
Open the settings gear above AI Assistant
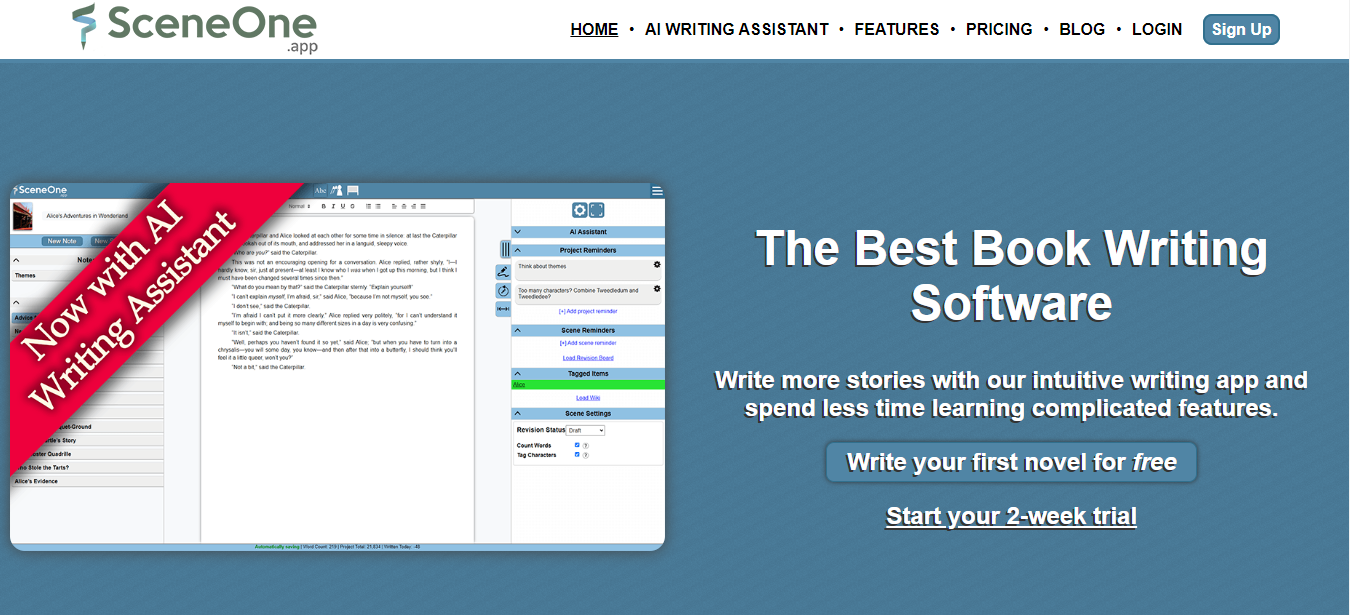point(579,210)
